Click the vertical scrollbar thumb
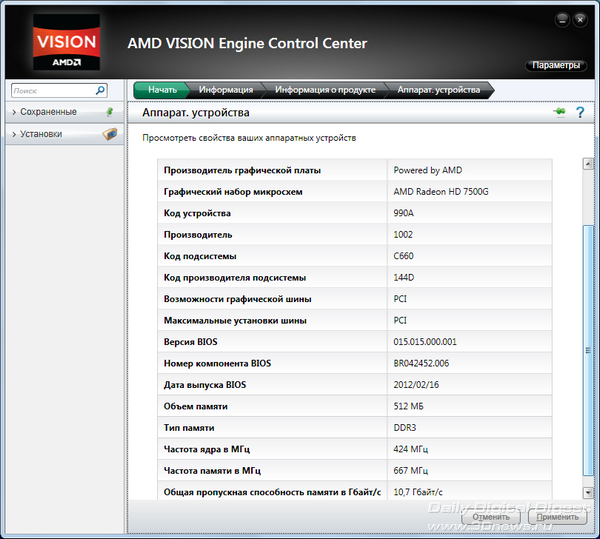Screen dimensions: 600x539 pos(588,350)
